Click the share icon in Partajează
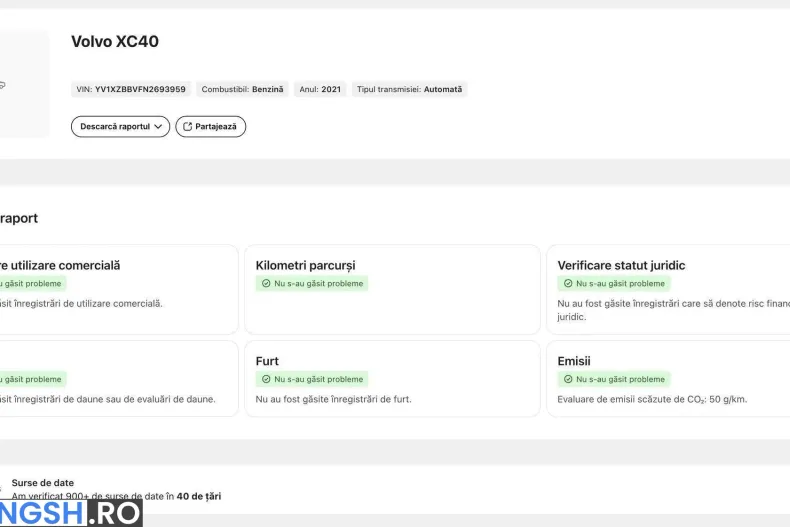This screenshot has width=790, height=527. click(x=187, y=126)
